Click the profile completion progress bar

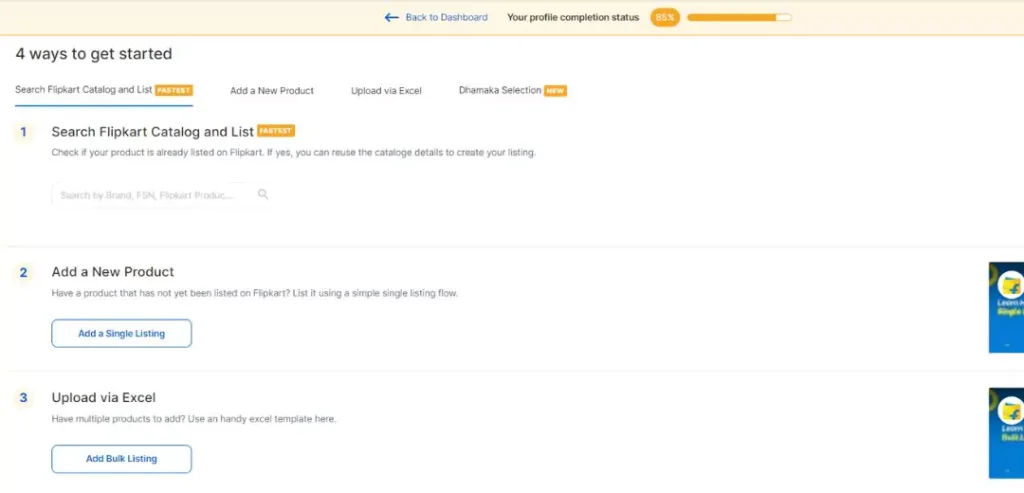point(739,18)
